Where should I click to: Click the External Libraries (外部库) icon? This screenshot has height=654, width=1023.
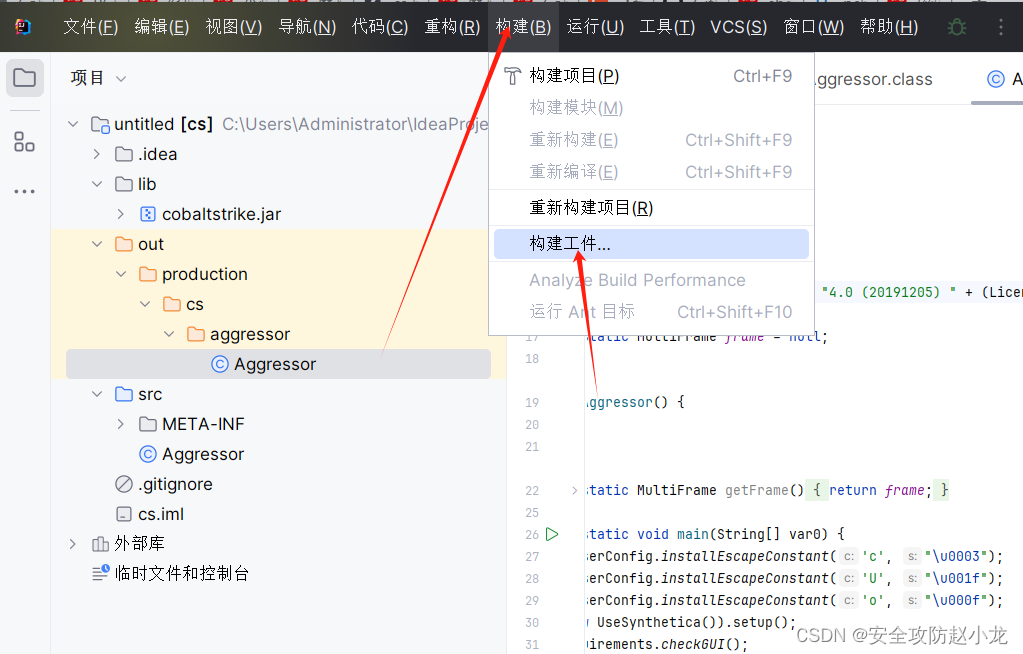[x=100, y=544]
